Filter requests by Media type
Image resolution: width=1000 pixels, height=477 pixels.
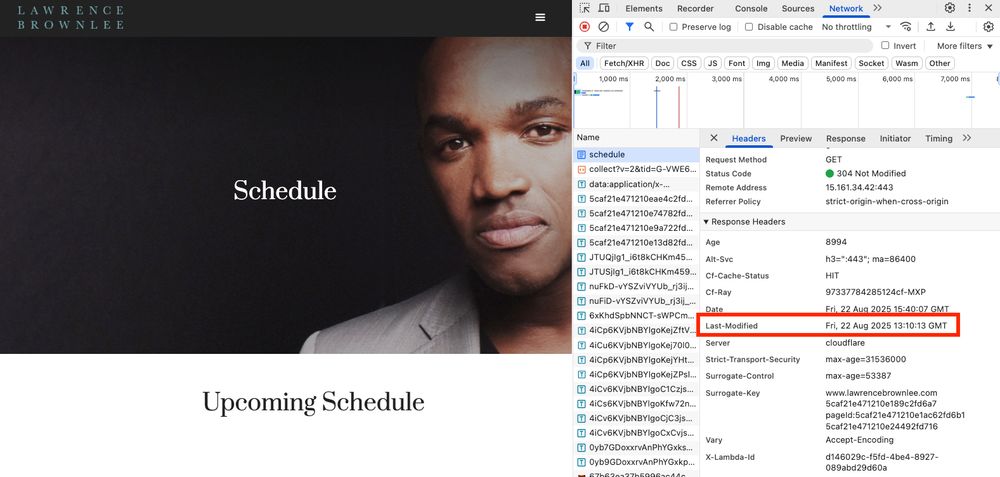coord(793,63)
